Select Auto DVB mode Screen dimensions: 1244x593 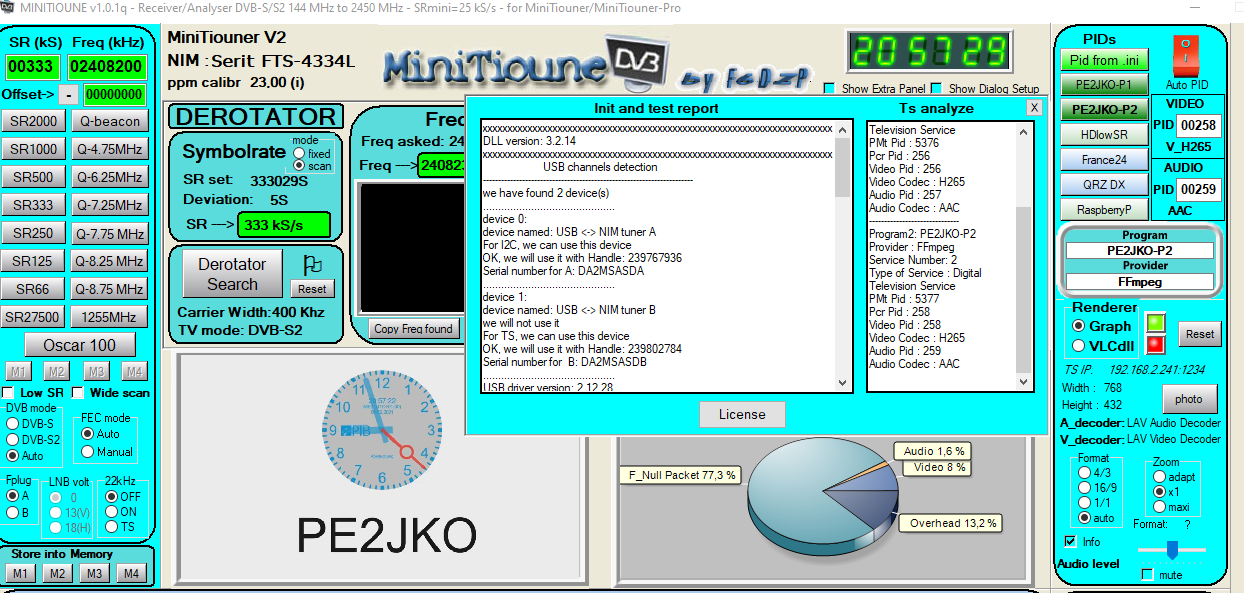[13, 455]
